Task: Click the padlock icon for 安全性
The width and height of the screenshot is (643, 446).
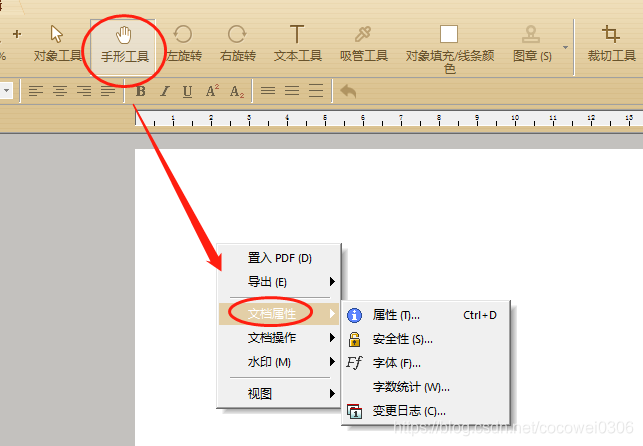Action: [x=355, y=339]
